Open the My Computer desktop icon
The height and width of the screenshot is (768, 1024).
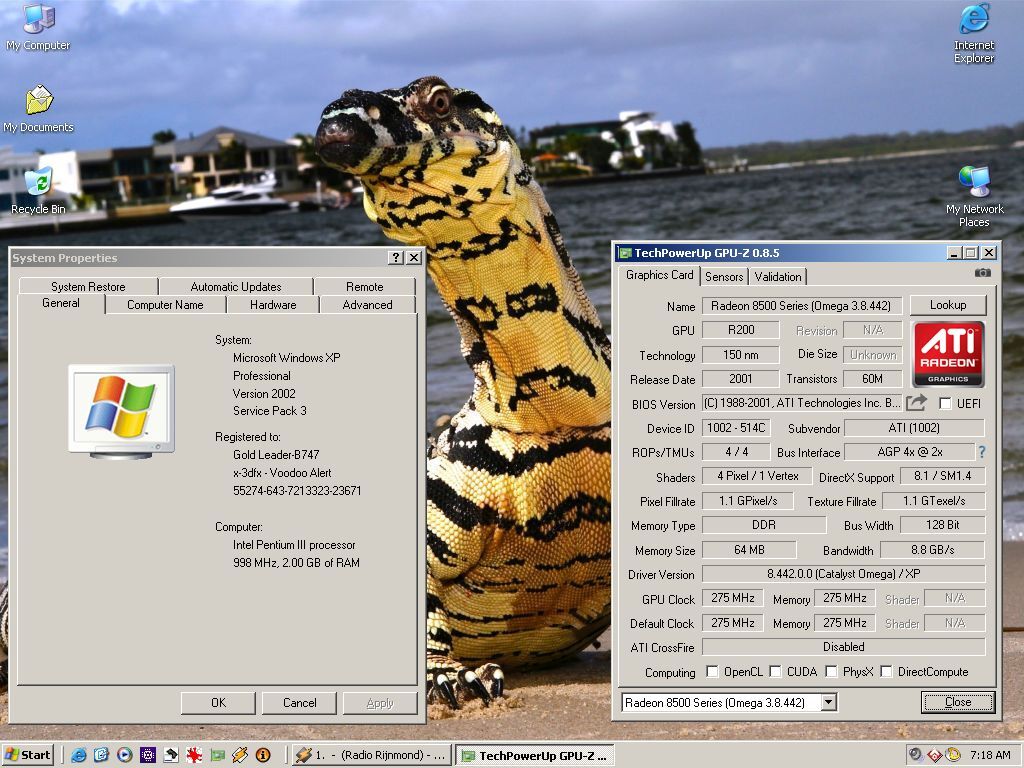[38, 20]
